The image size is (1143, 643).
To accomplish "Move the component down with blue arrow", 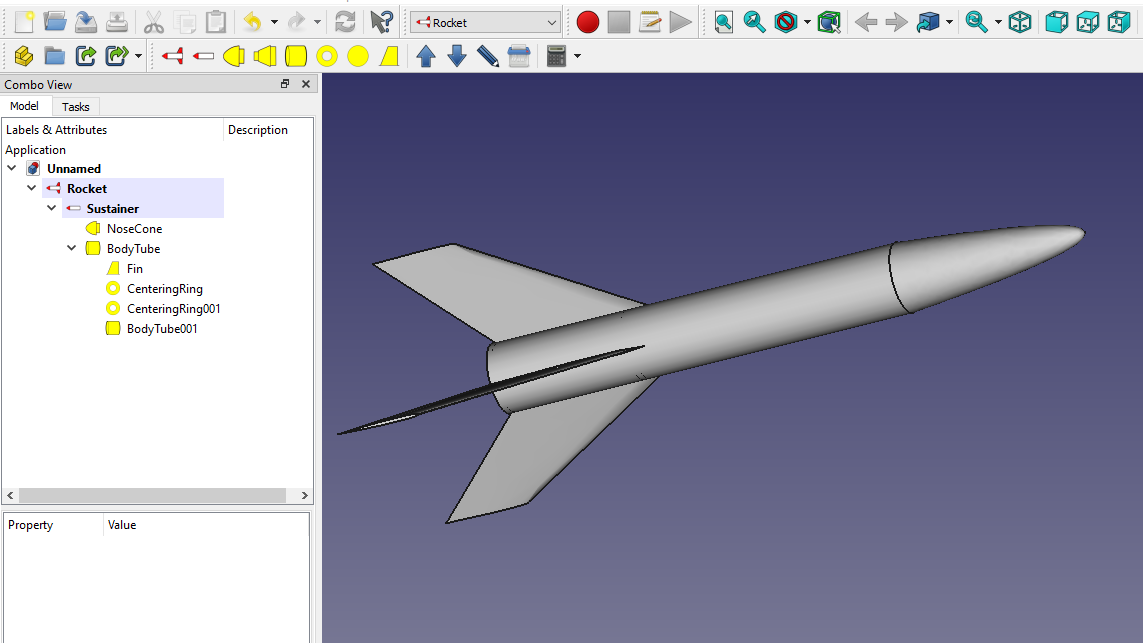I will click(x=457, y=56).
